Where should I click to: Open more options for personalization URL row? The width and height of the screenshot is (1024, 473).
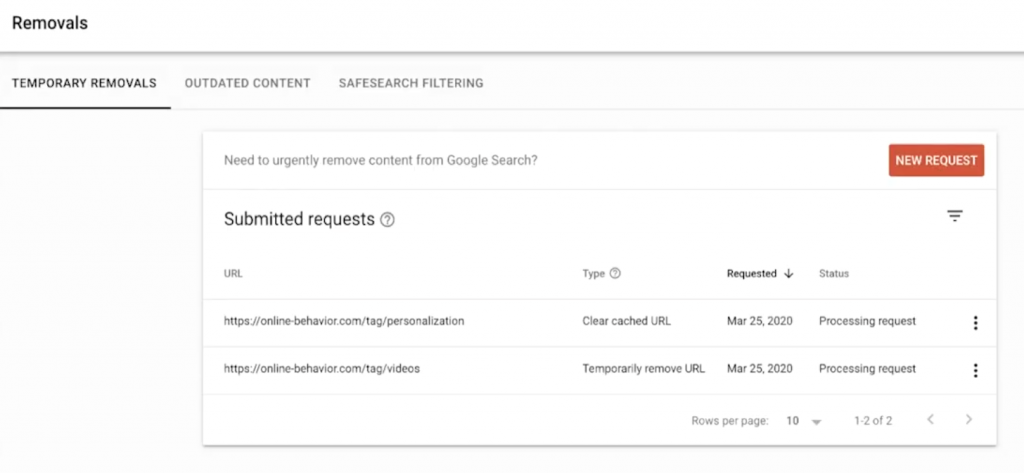pos(975,322)
